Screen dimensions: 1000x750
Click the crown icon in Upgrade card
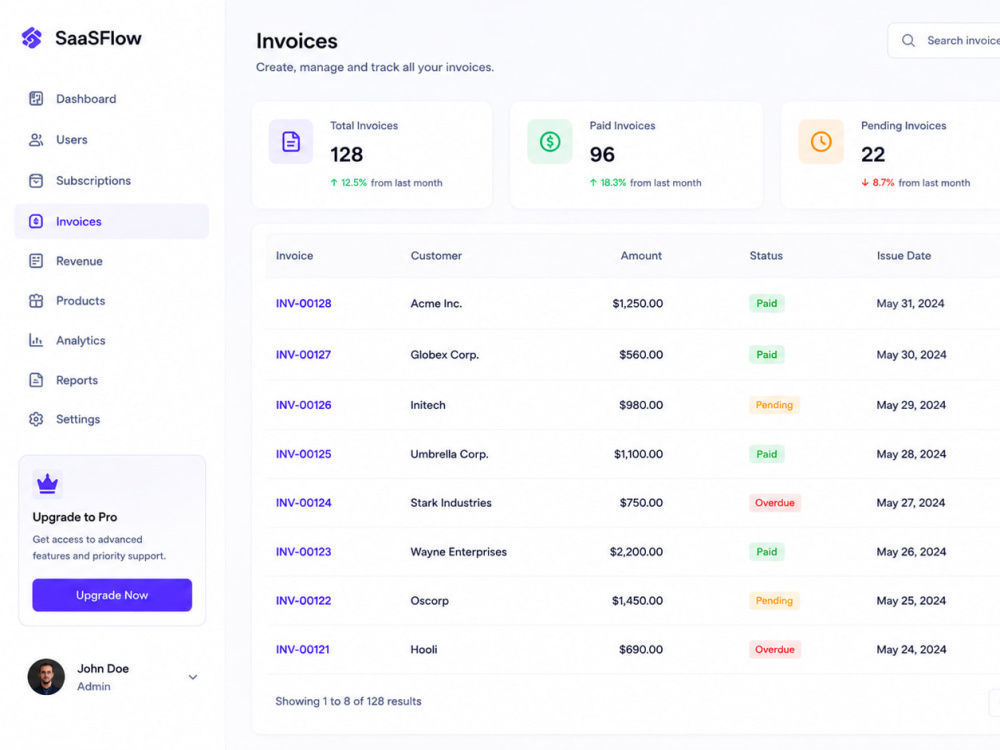point(47,484)
